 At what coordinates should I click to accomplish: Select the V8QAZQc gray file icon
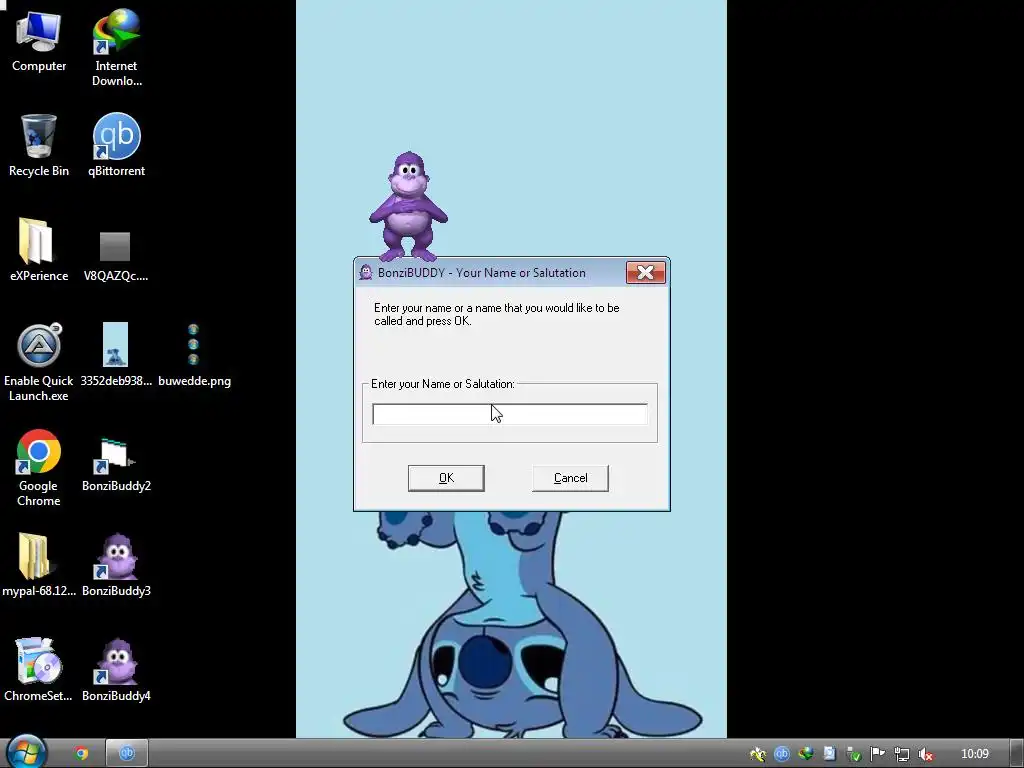(x=116, y=256)
